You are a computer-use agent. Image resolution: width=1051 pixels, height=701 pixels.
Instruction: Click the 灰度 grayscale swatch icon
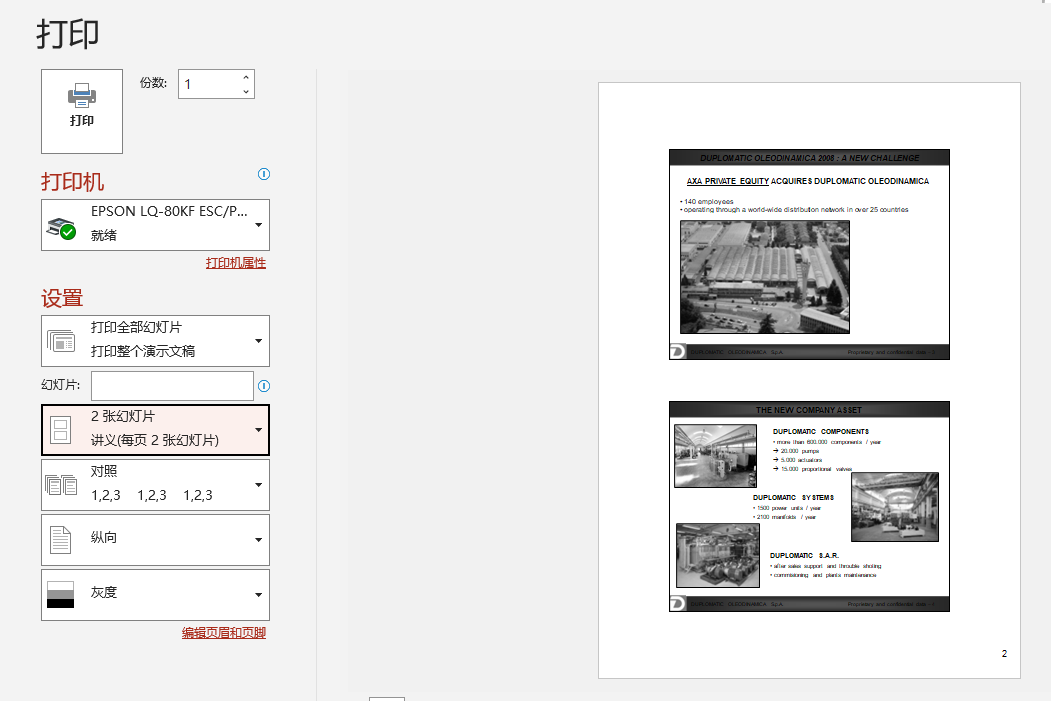point(60,595)
